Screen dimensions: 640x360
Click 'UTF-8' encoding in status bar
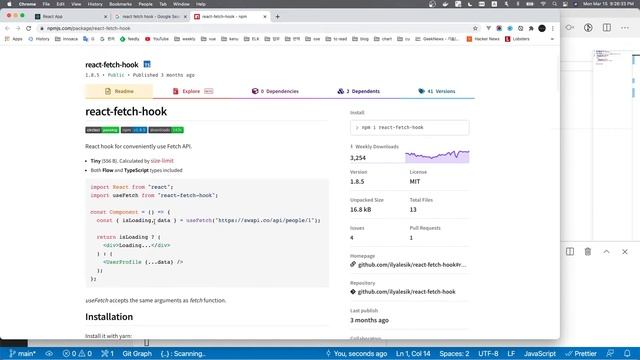coord(488,353)
